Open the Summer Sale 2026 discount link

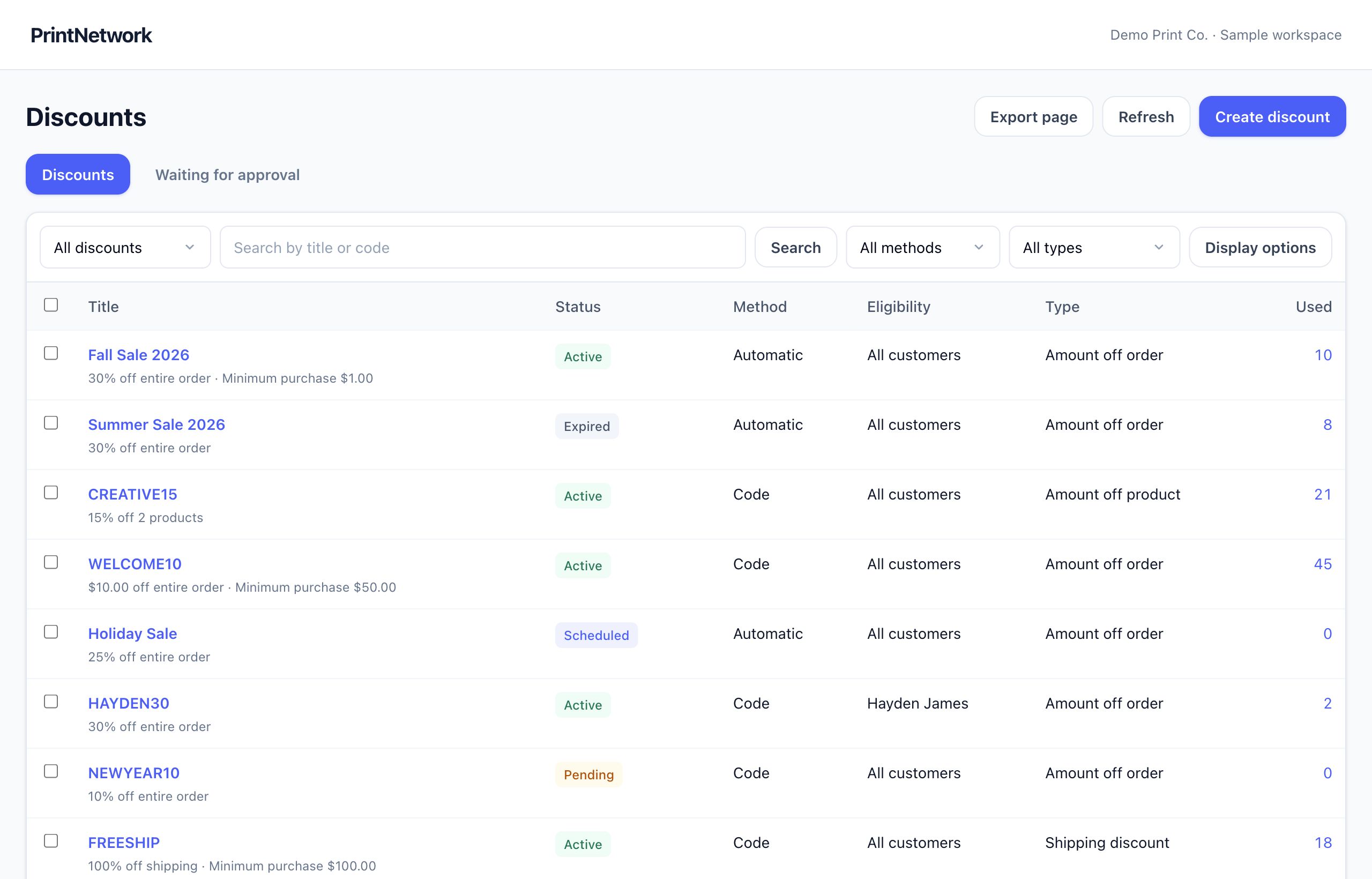(156, 424)
